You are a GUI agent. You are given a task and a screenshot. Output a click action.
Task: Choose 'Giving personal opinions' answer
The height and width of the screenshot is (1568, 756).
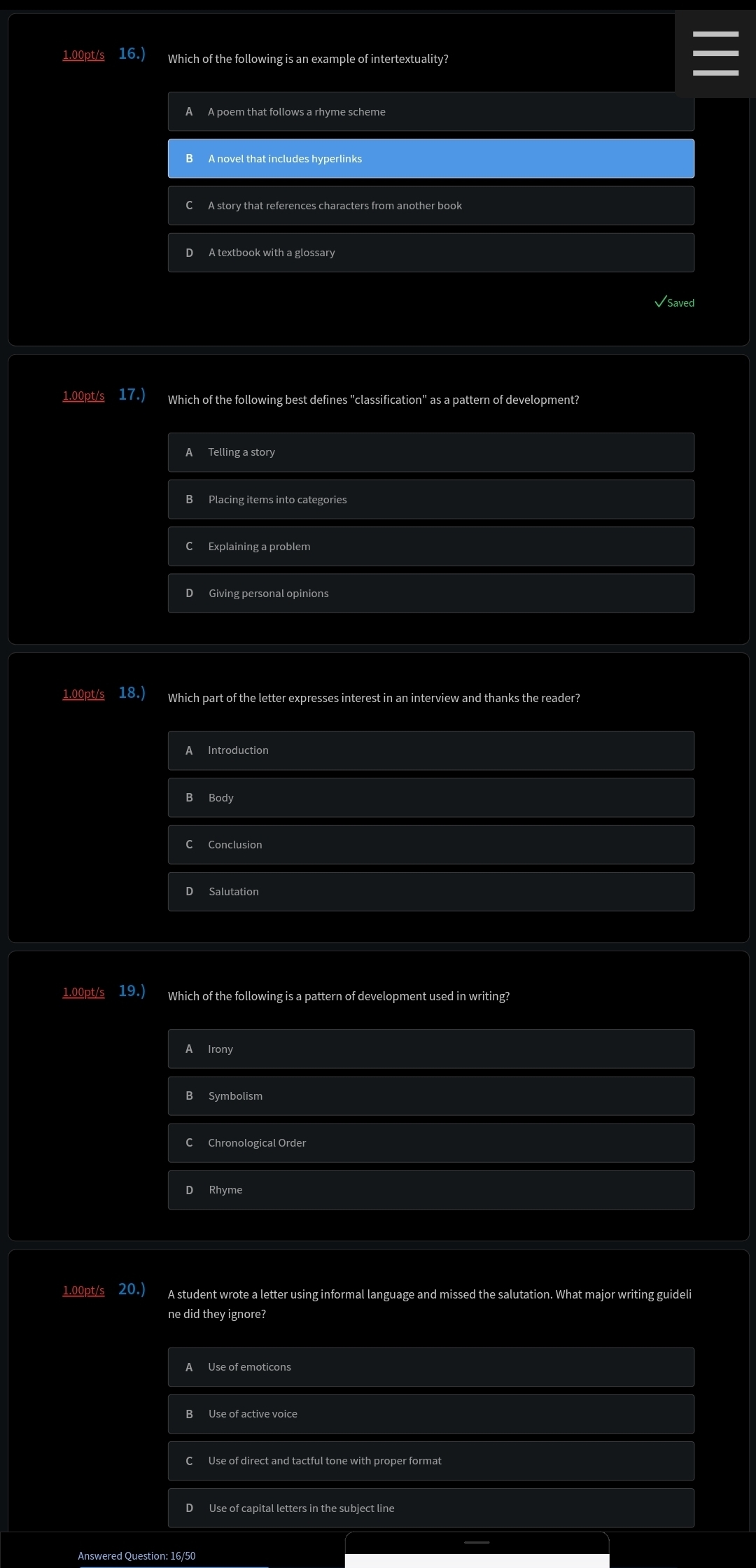coord(431,593)
